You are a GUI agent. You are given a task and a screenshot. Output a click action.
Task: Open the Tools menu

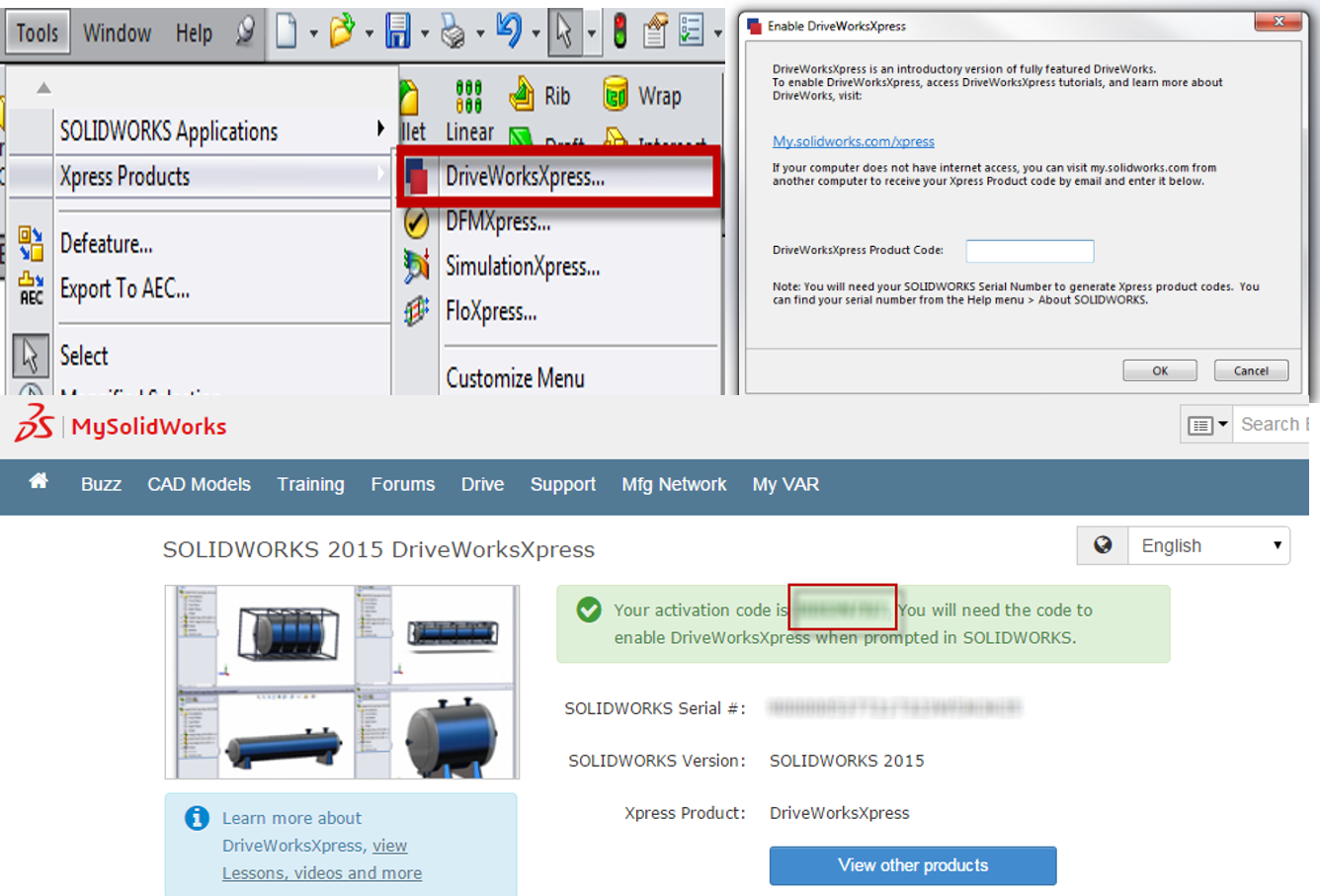pyautogui.click(x=37, y=33)
